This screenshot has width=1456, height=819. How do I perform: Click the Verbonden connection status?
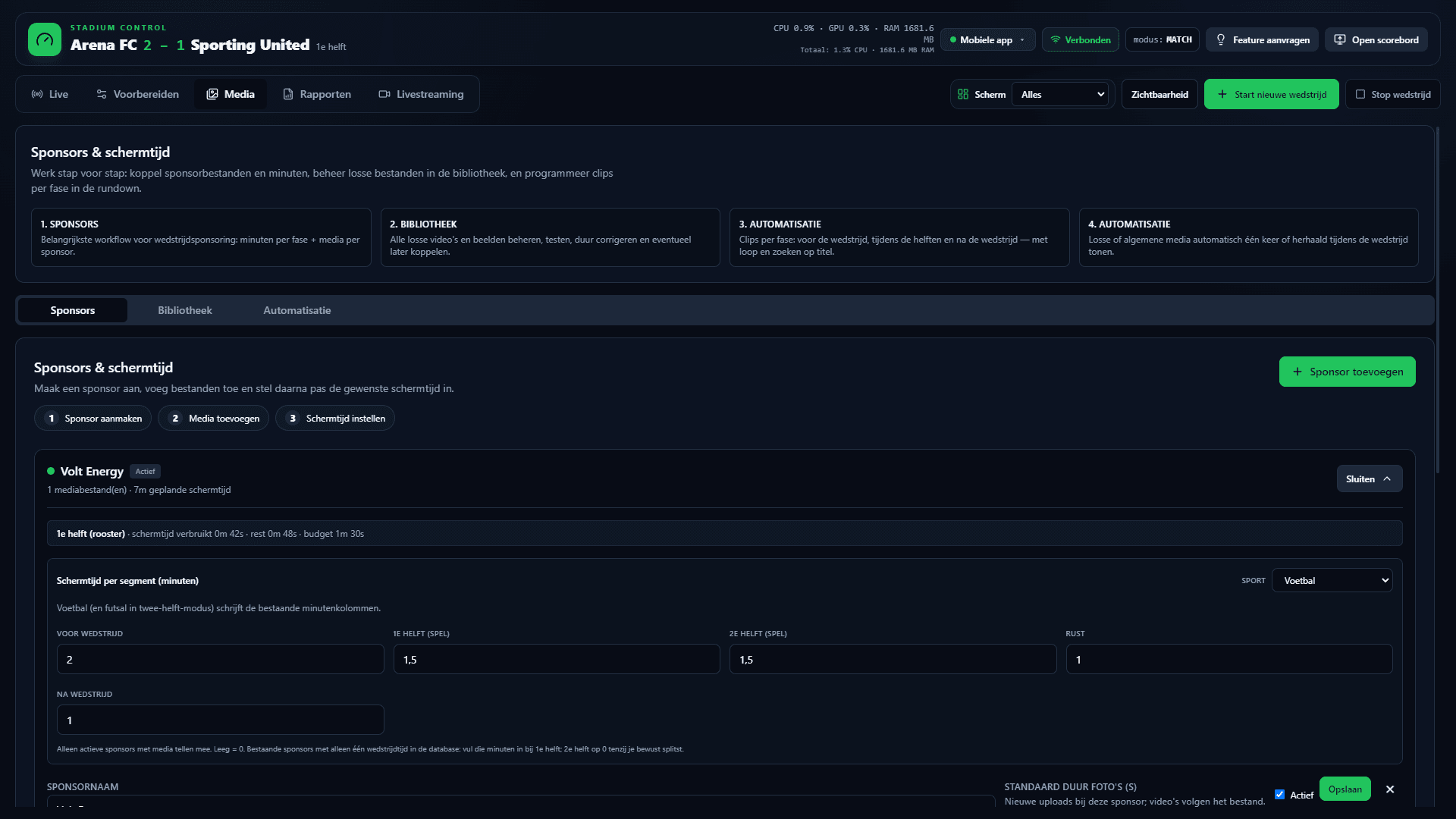[x=1080, y=39]
